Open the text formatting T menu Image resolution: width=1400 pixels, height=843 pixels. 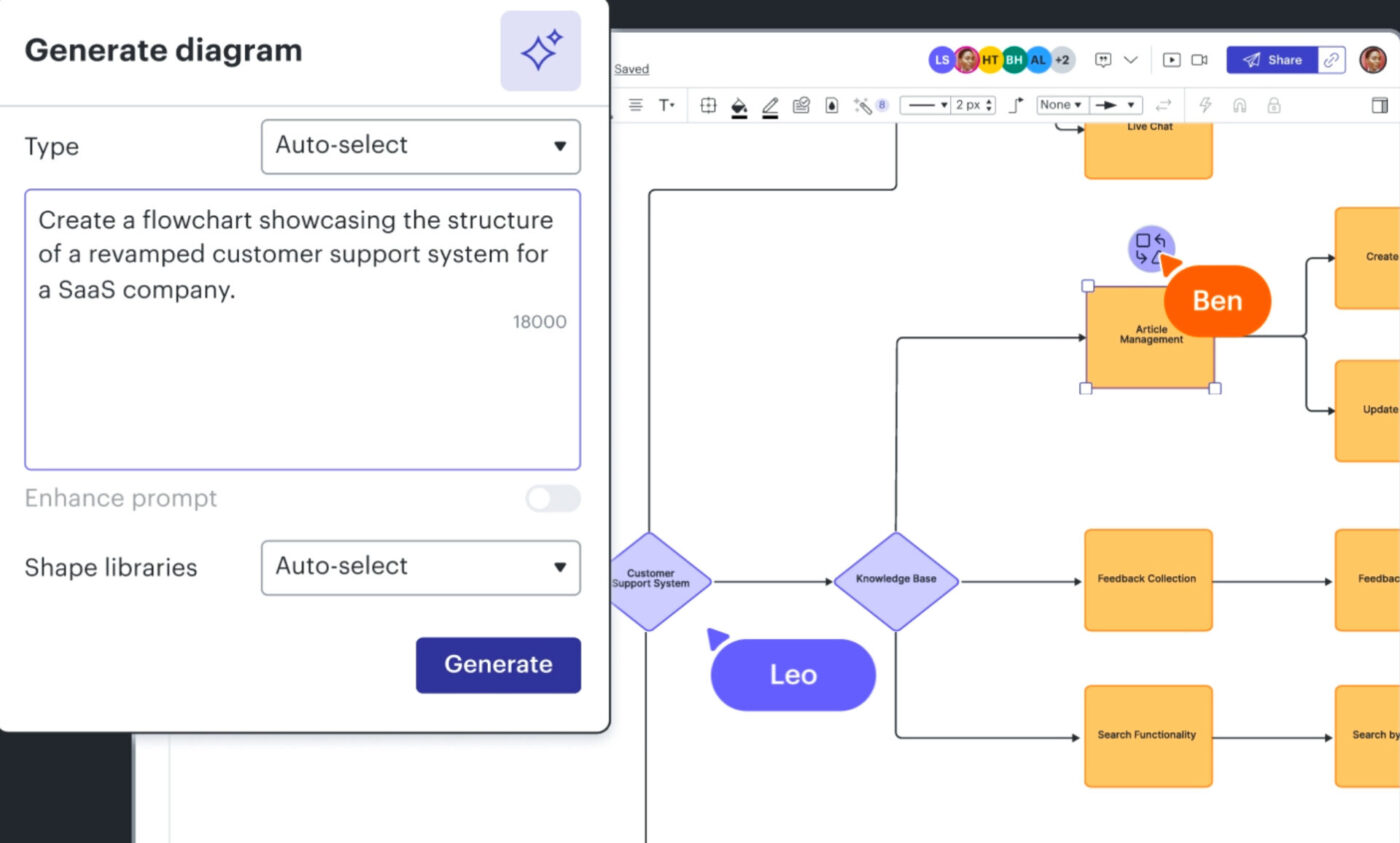click(666, 105)
